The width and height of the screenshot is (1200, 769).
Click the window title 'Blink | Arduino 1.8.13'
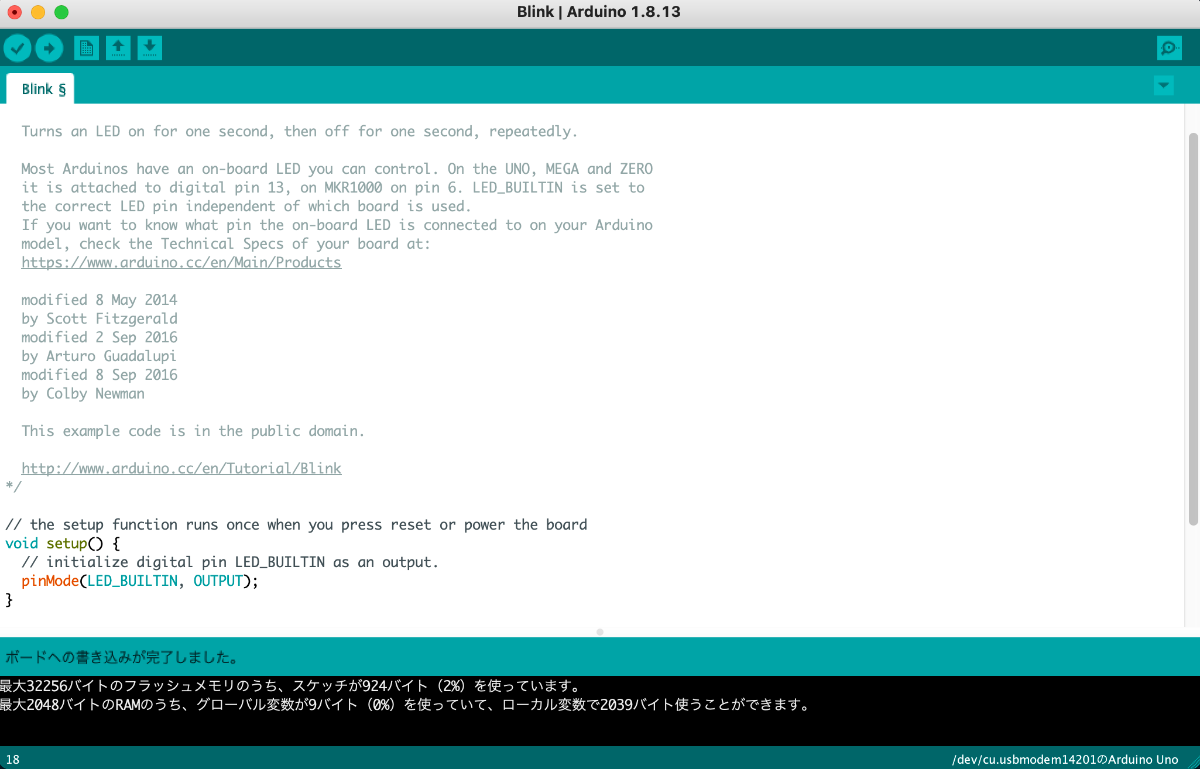[599, 12]
